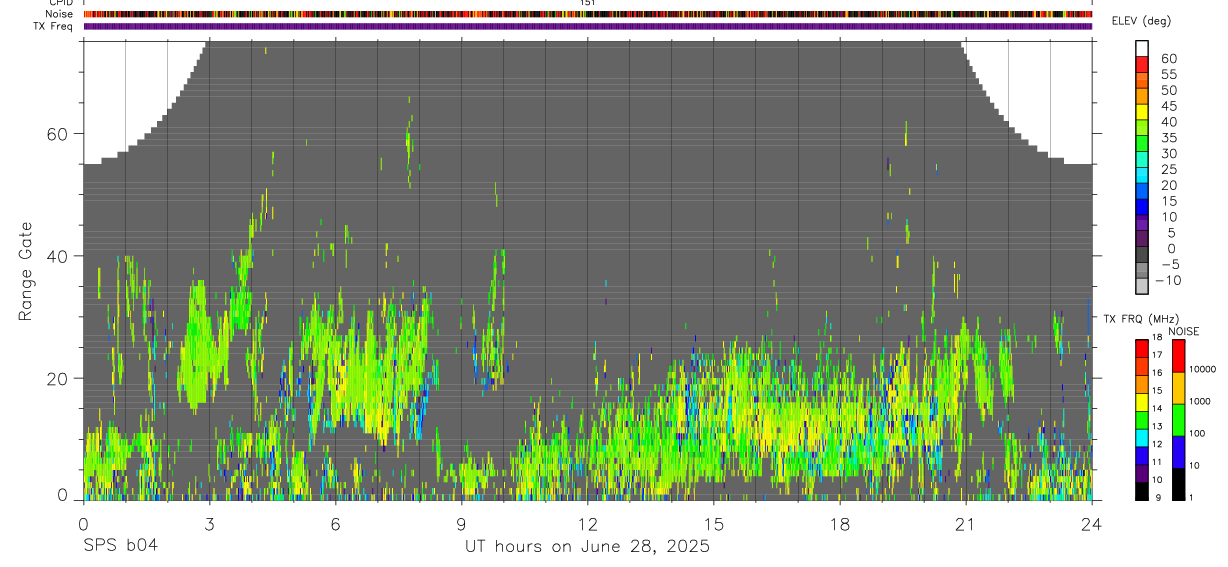Pick the white top segment of ELEV colorbar
Screen dimensions: 1228x567
coord(1142,49)
